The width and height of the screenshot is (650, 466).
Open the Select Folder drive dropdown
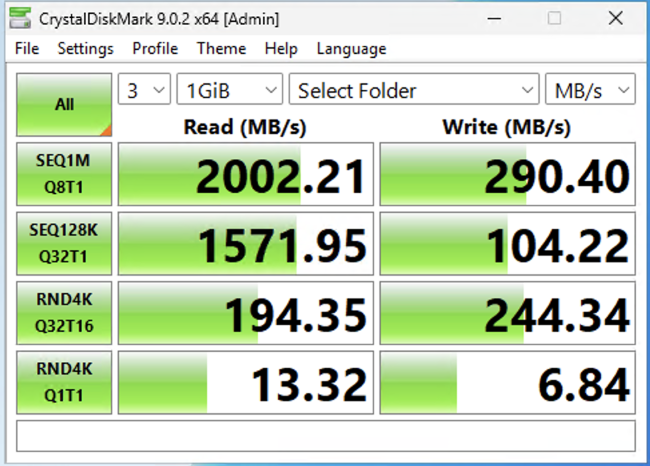414,89
